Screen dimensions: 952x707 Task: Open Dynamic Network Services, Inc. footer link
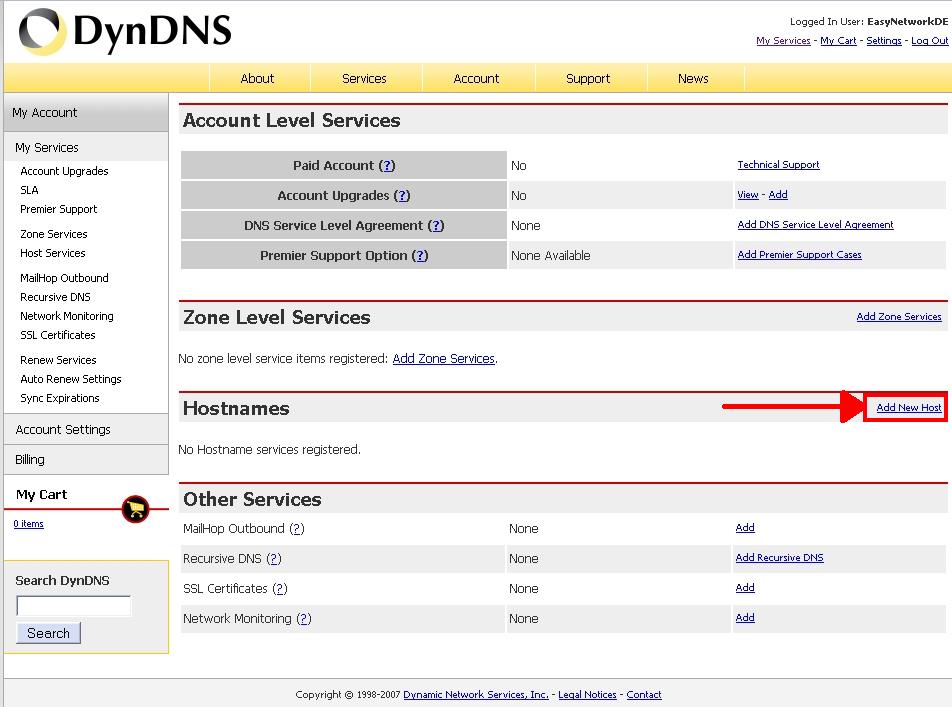coord(476,694)
